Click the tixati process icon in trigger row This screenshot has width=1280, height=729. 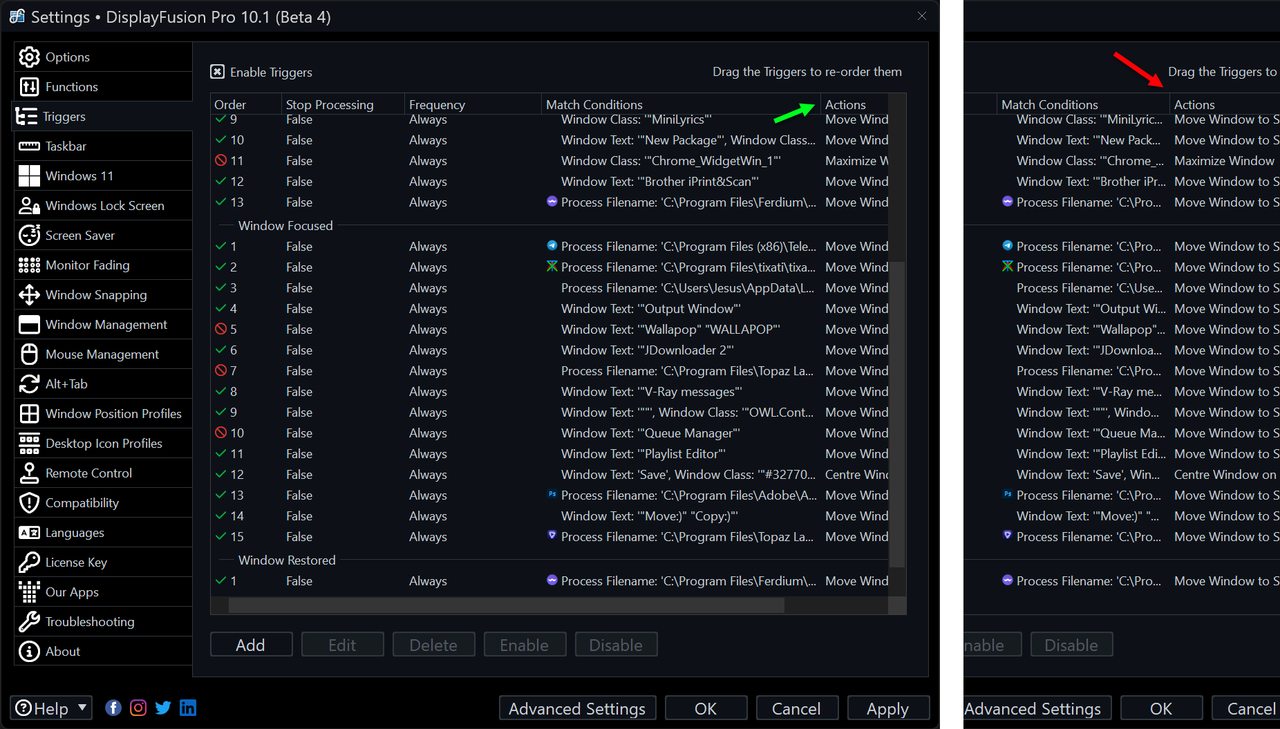[x=552, y=267]
